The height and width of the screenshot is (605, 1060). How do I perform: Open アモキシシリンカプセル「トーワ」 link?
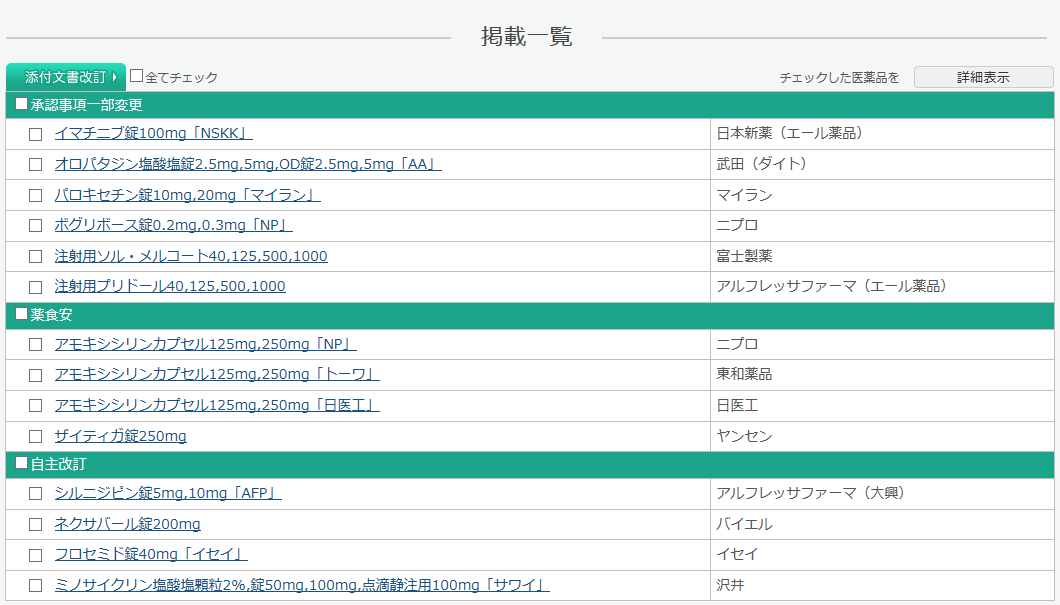tap(217, 374)
